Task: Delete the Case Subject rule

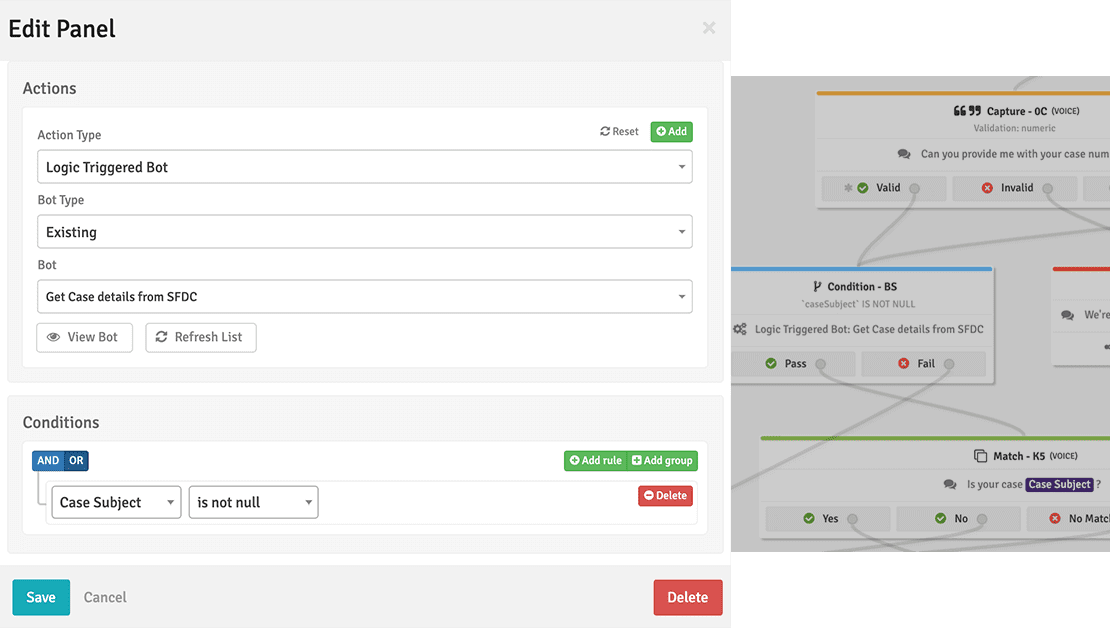Action: (665, 496)
